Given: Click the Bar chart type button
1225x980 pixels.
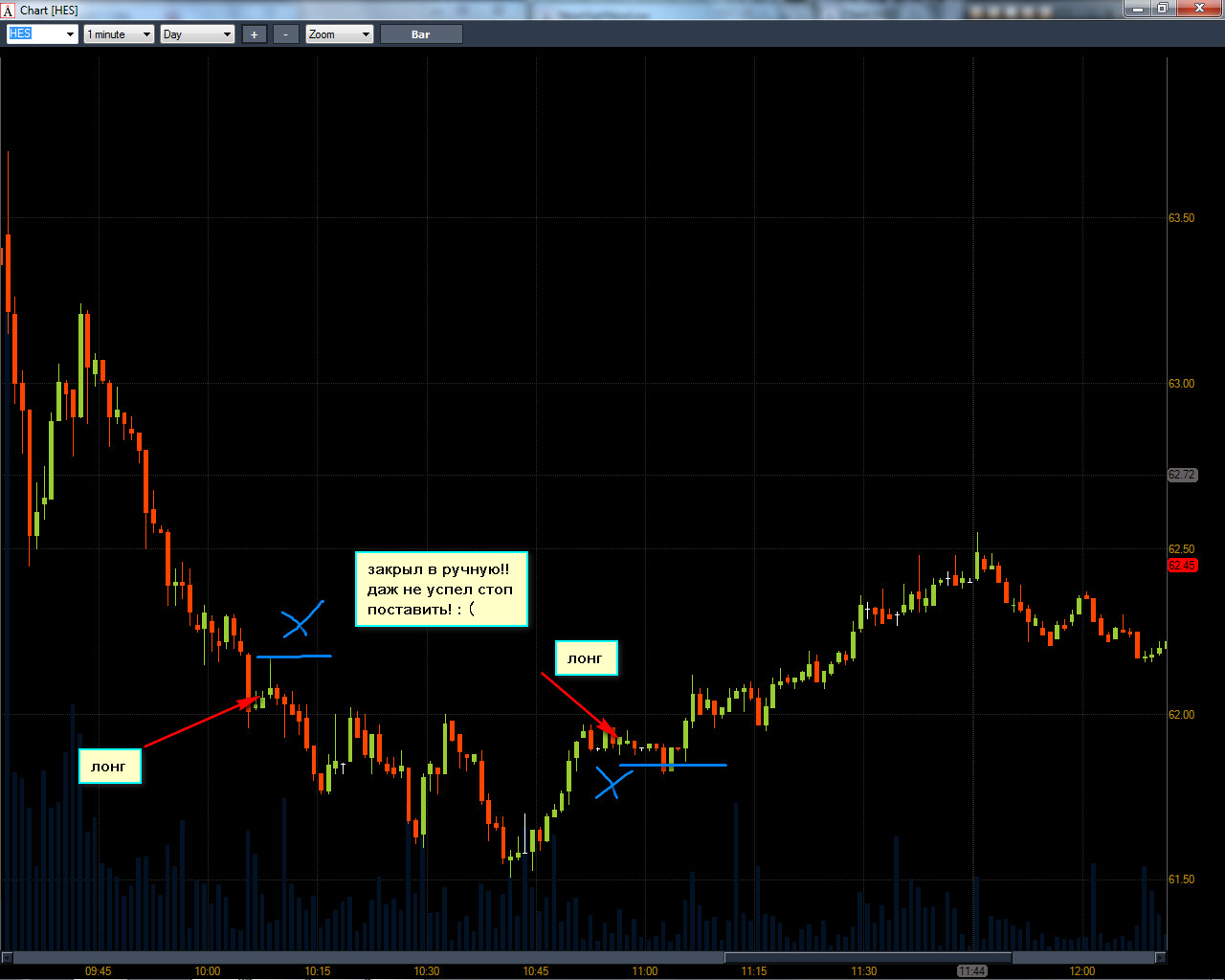Looking at the screenshot, I should coord(421,34).
